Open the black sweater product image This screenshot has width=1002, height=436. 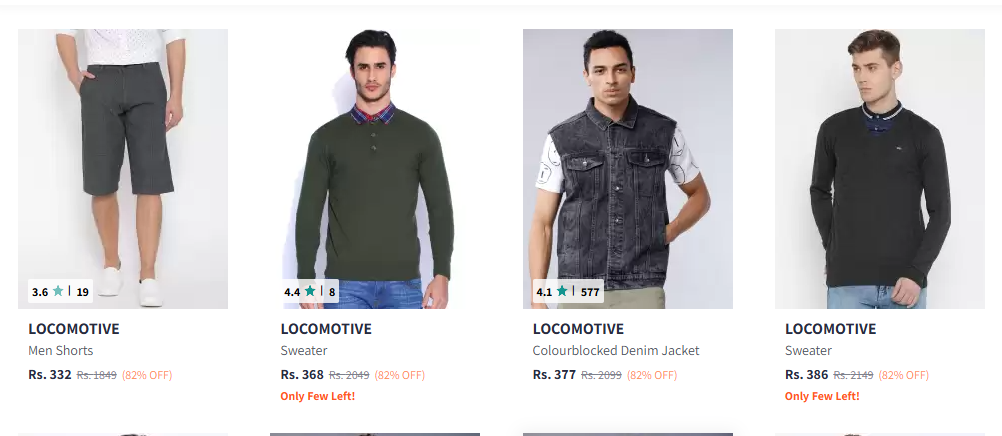click(880, 169)
